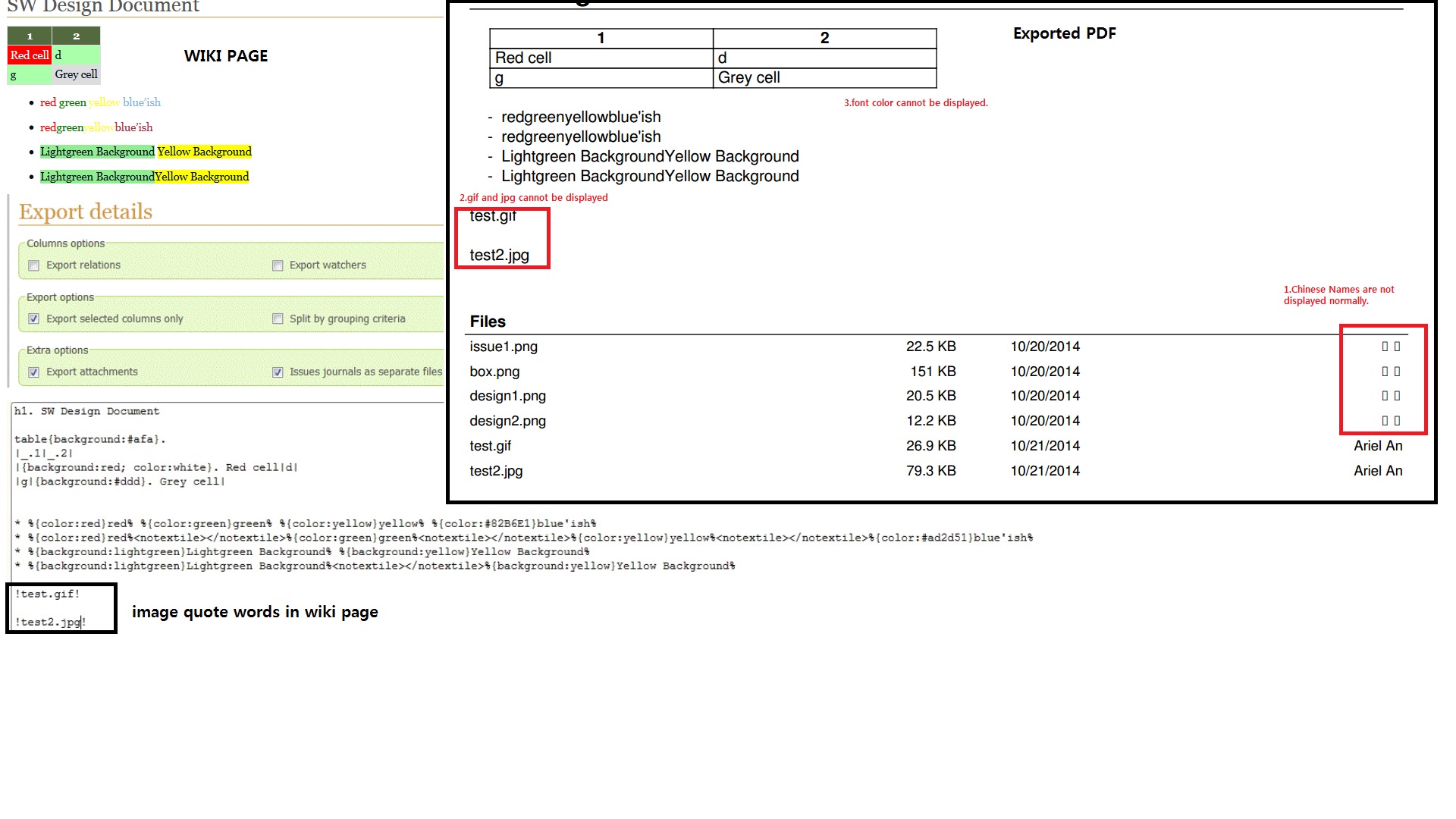Open issue1.png in the Files list

click(504, 347)
